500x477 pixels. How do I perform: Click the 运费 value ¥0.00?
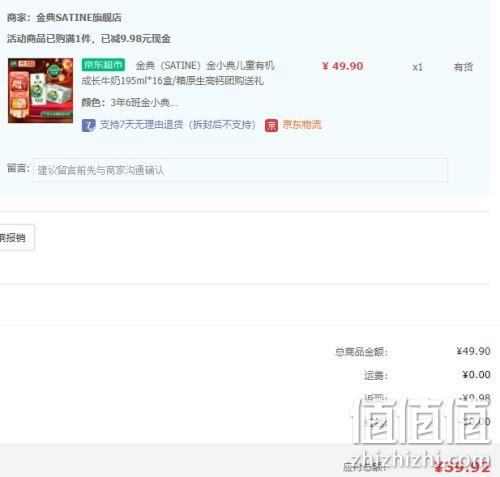[476, 375]
